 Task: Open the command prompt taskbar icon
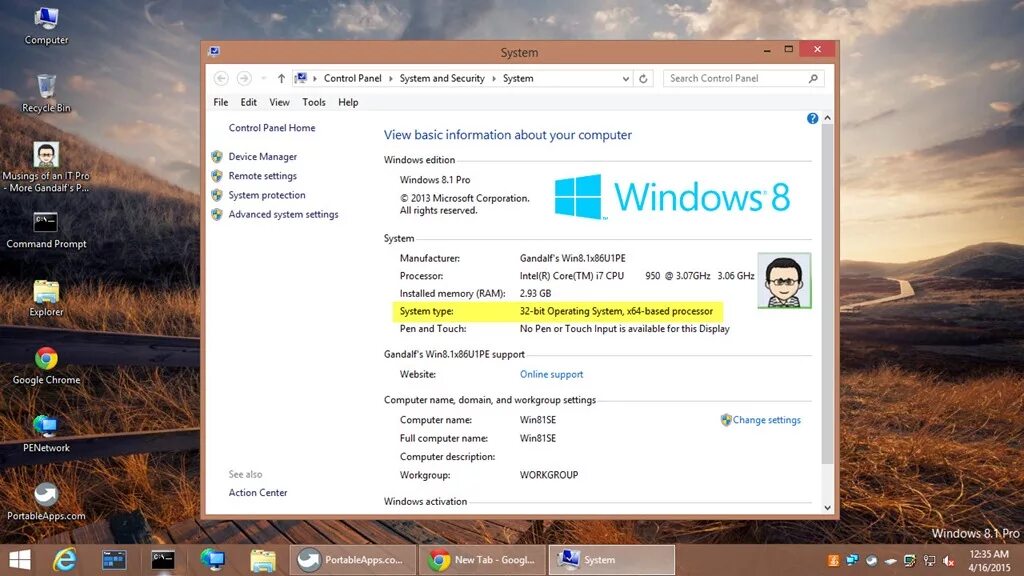coord(163,560)
